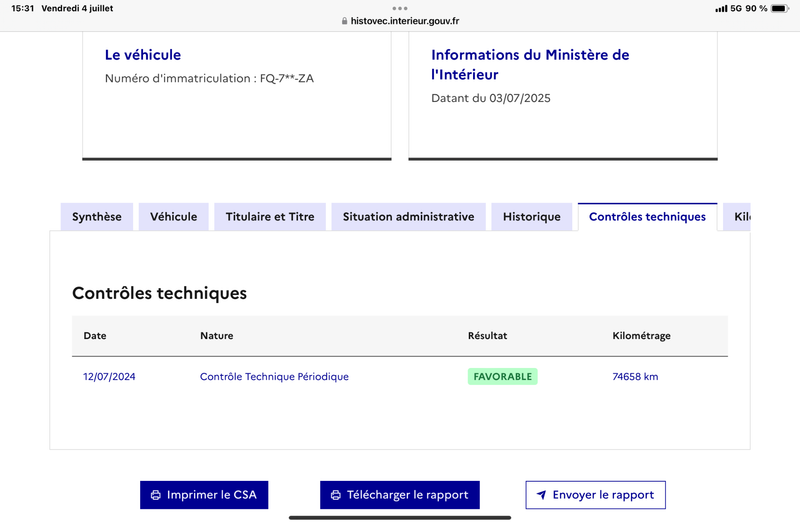The width and height of the screenshot is (800, 525).
Task: Open the partially visible tab after Contrôles techniques
Action: click(738, 217)
